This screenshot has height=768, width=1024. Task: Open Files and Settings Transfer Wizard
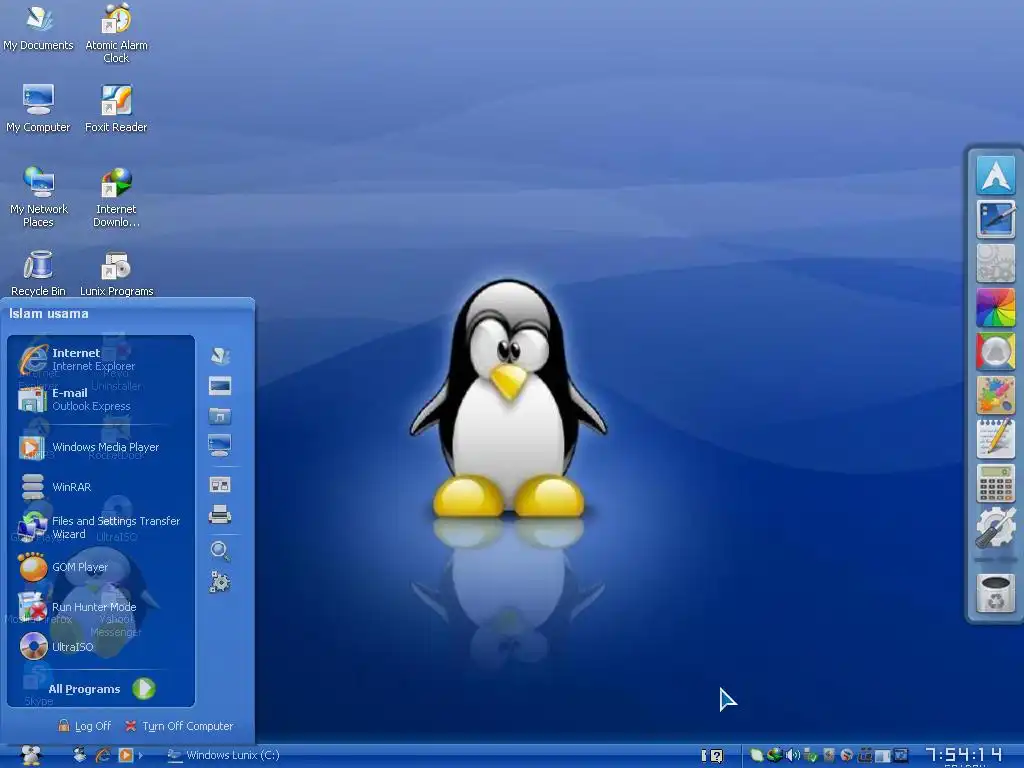coord(99,527)
